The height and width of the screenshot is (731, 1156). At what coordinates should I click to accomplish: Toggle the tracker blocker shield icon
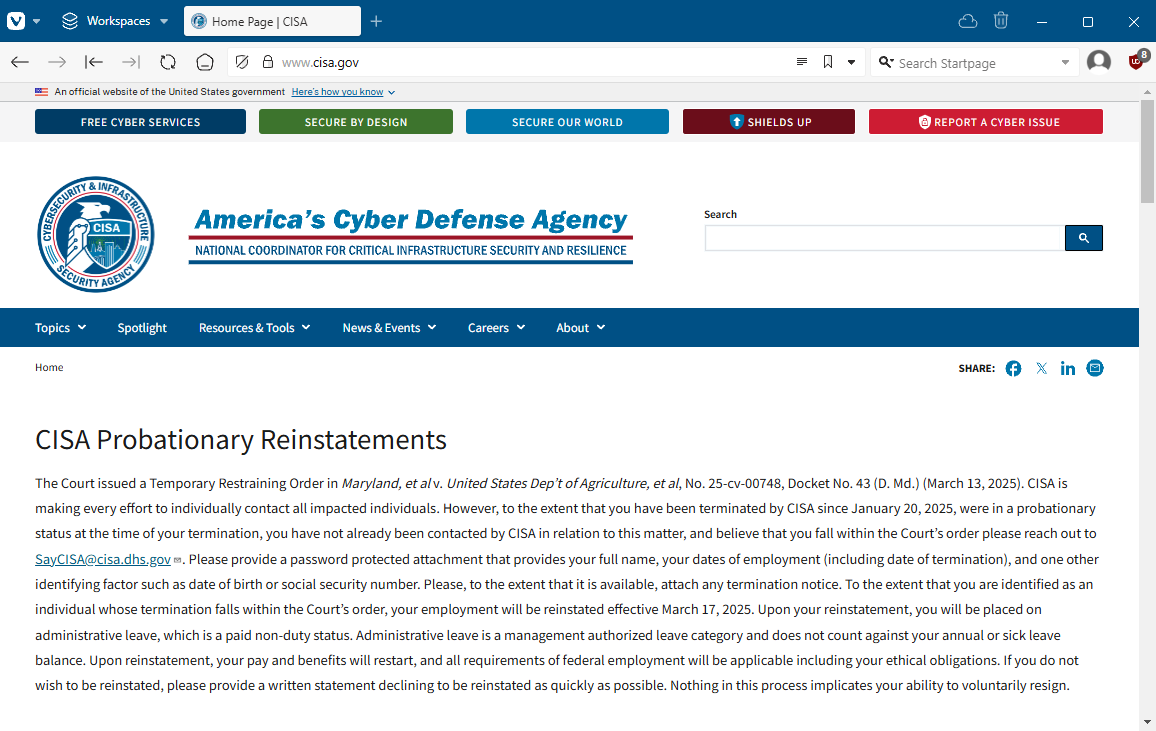pos(242,63)
